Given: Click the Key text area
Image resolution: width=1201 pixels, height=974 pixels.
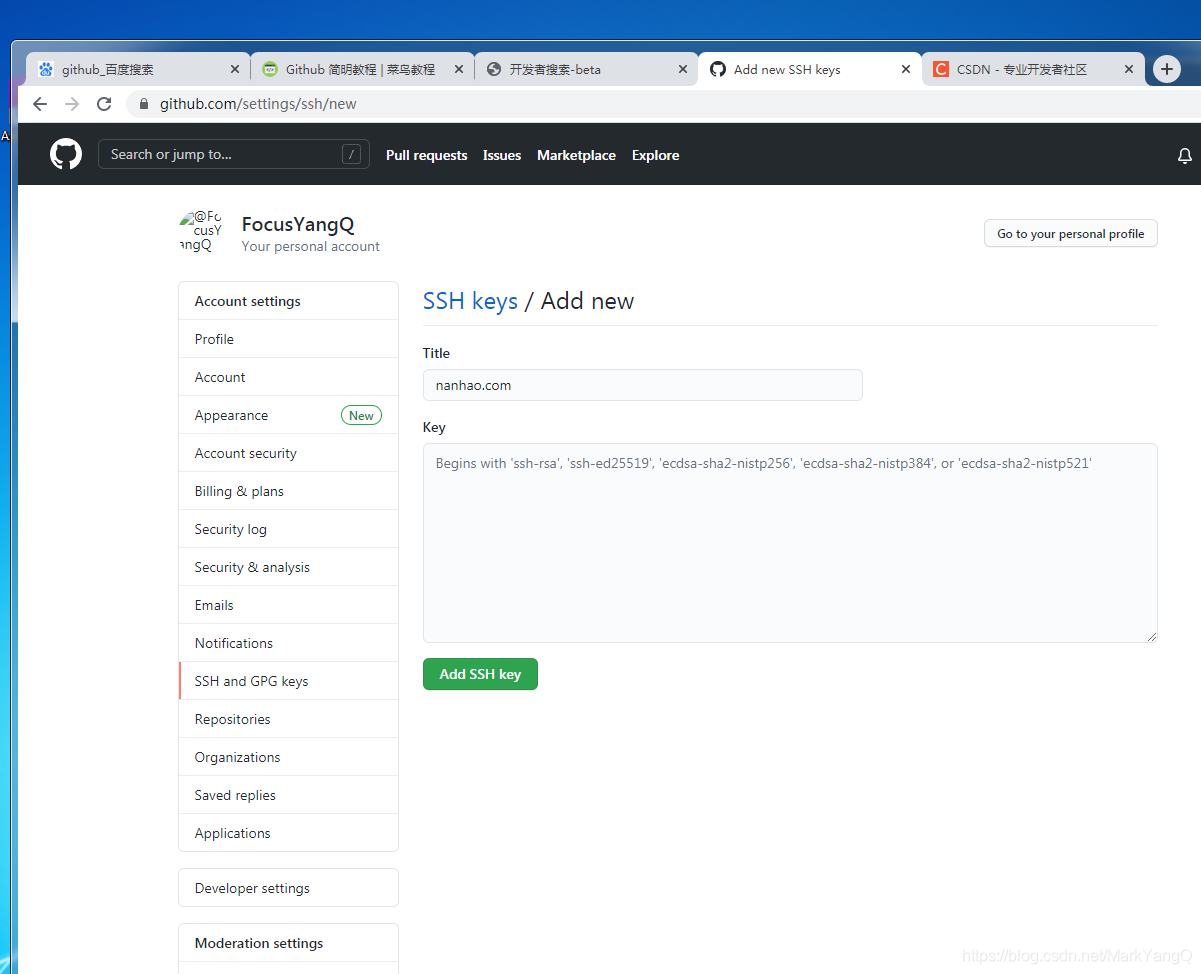Looking at the screenshot, I should click(790, 543).
